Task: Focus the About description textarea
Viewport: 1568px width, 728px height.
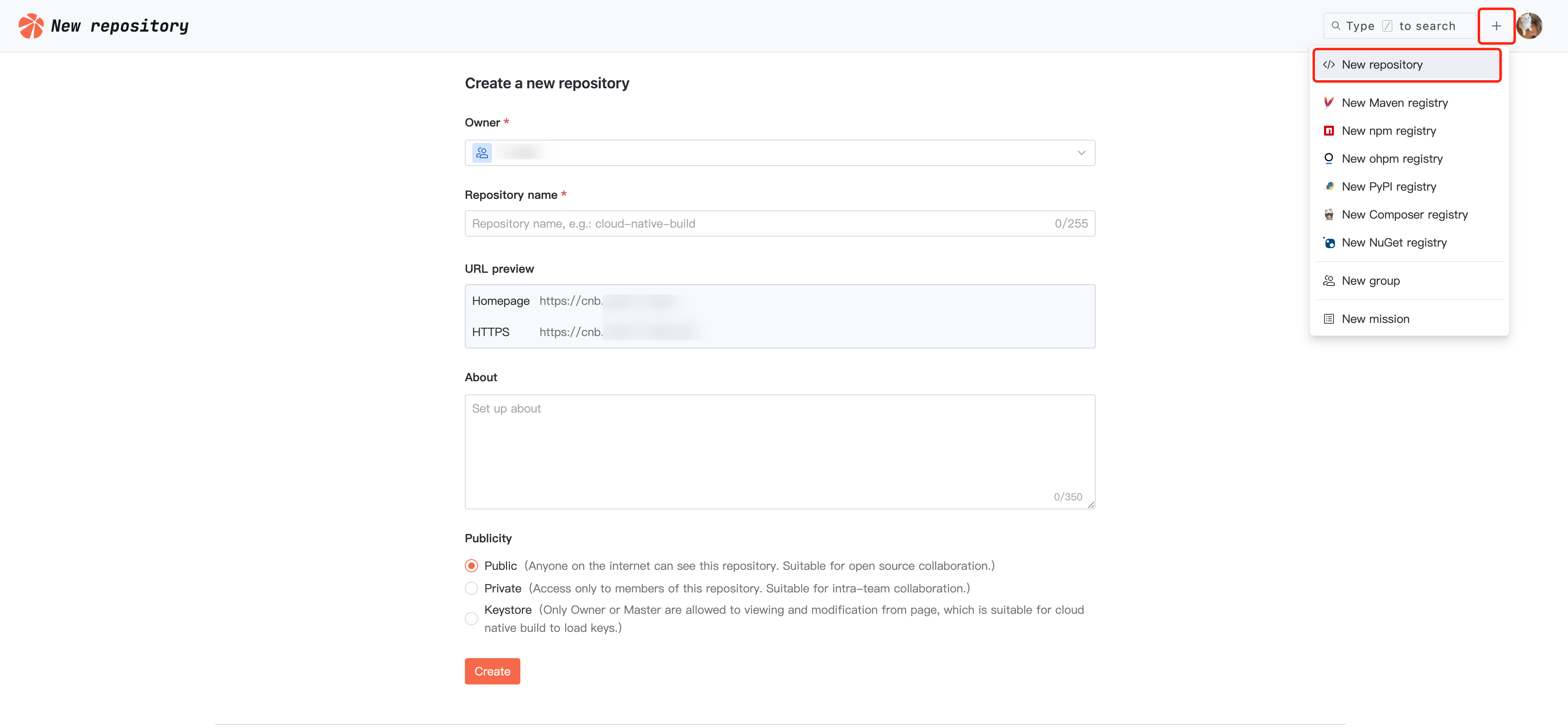Action: [779, 452]
